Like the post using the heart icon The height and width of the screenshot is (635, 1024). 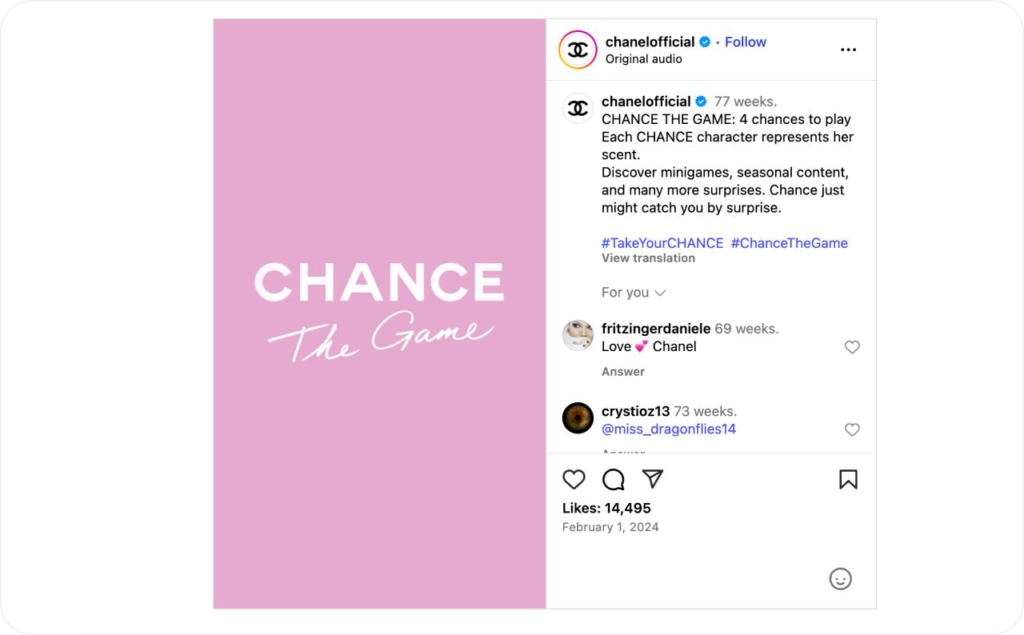pyautogui.click(x=573, y=480)
